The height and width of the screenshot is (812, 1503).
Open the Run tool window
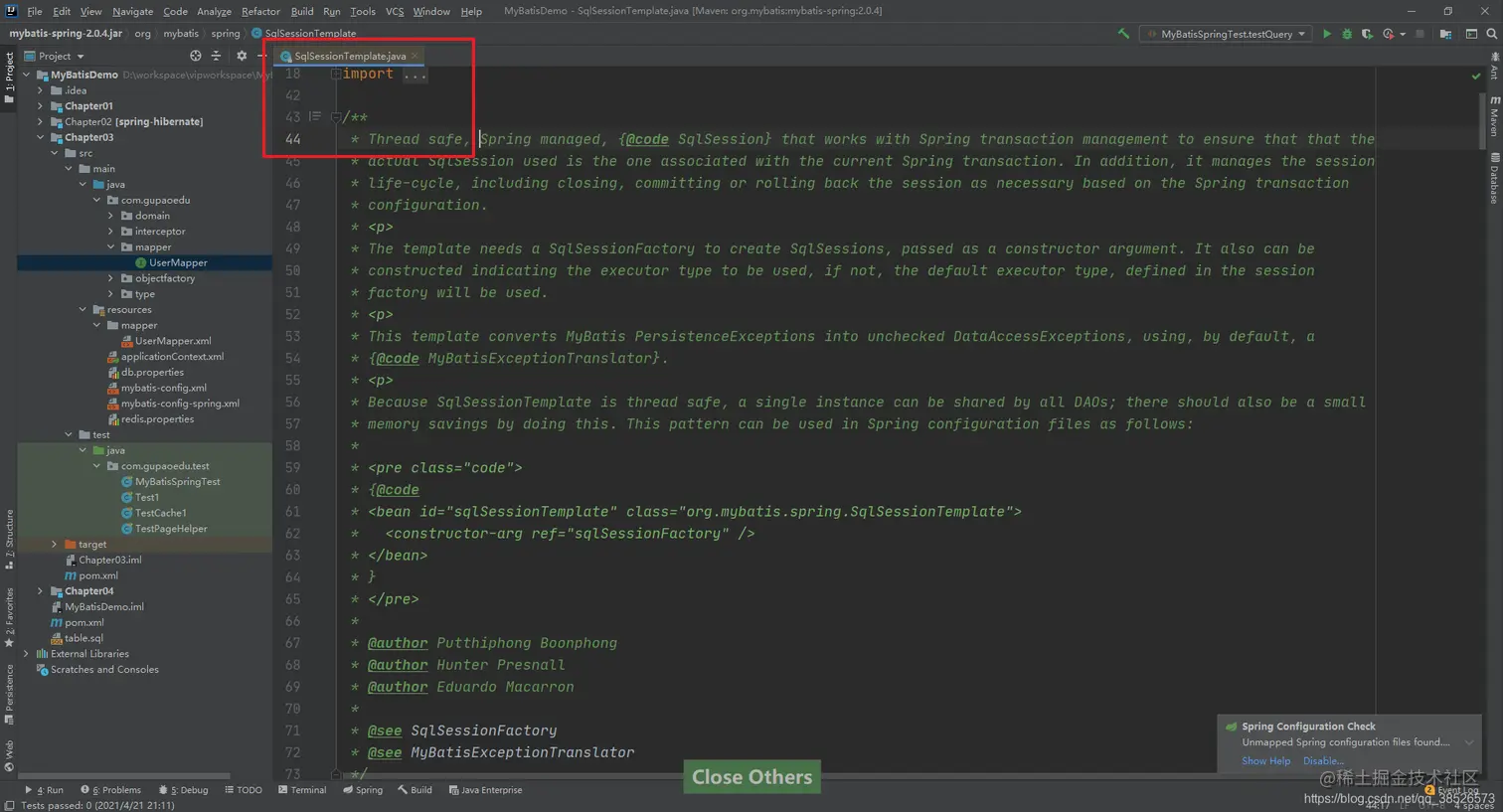pos(44,790)
